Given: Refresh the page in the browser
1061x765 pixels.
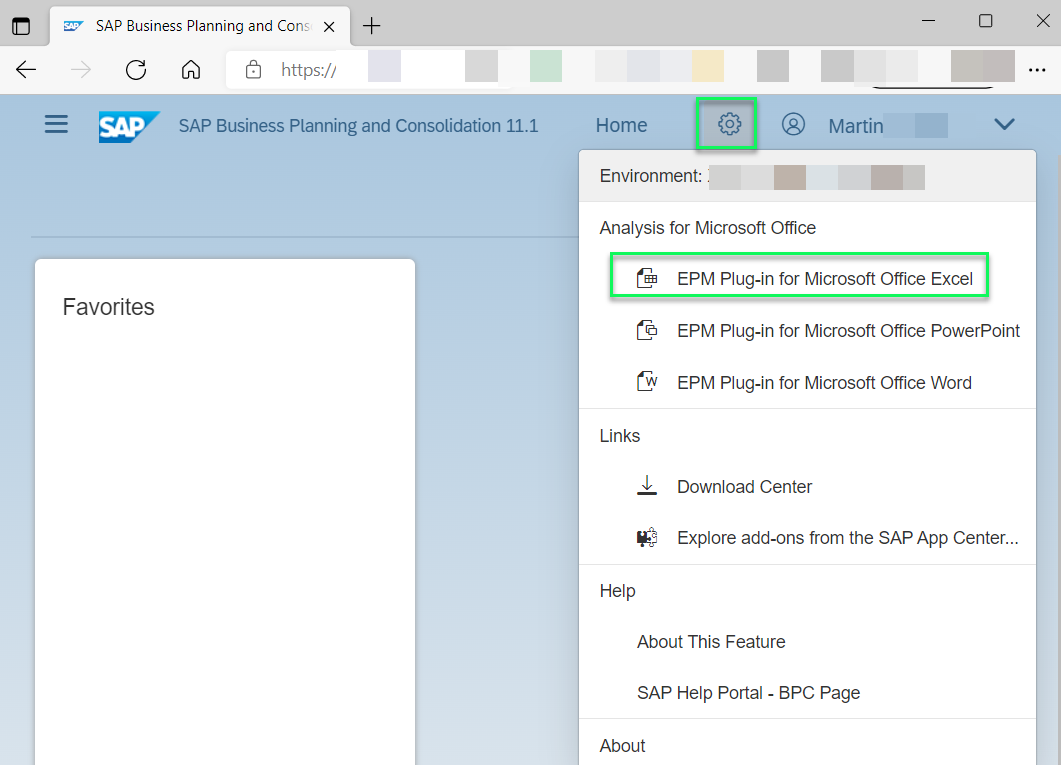Looking at the screenshot, I should (137, 69).
